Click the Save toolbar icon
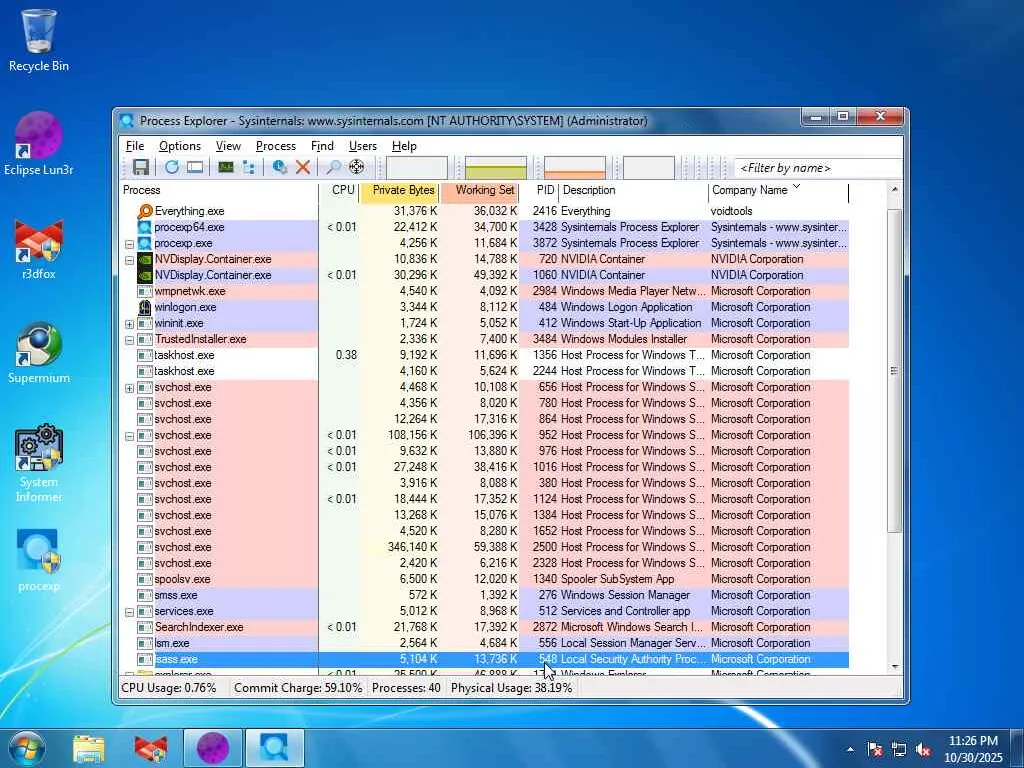The image size is (1024, 768). 140,167
